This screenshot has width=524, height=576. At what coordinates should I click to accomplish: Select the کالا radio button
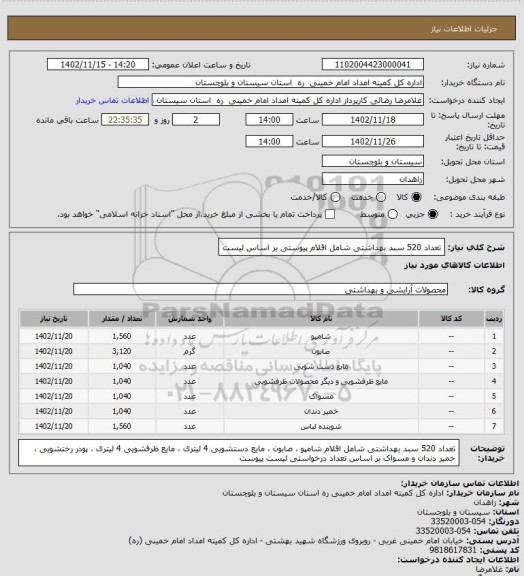[416, 197]
